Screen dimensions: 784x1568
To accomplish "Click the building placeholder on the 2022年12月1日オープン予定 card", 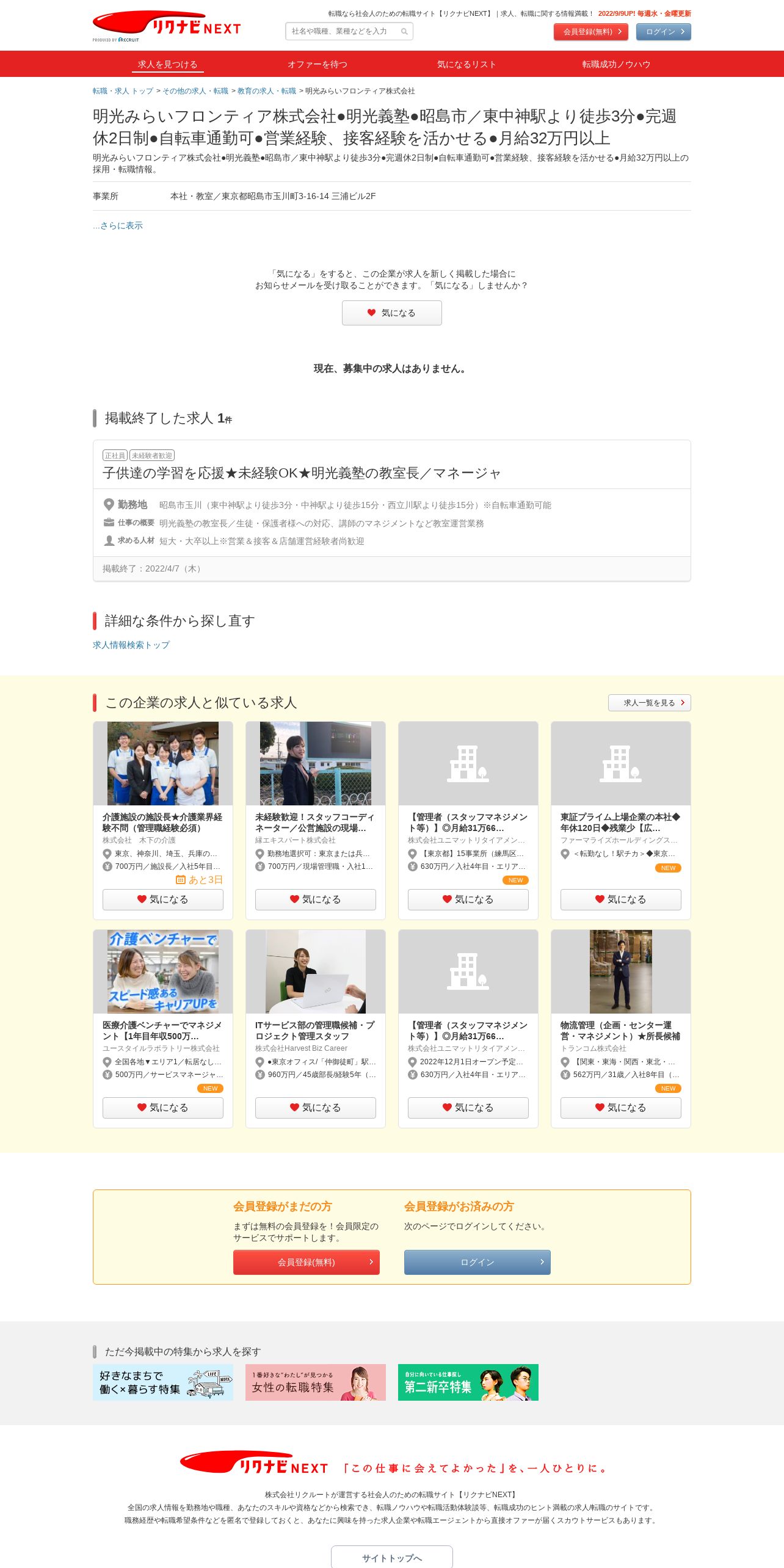I will [468, 971].
